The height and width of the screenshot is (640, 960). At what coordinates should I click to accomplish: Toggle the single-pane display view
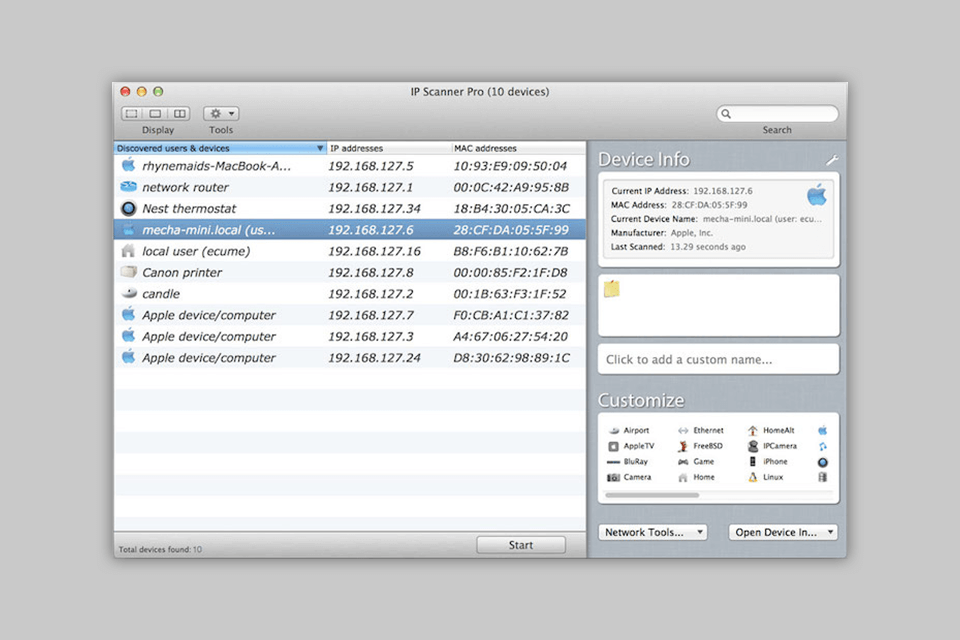131,113
